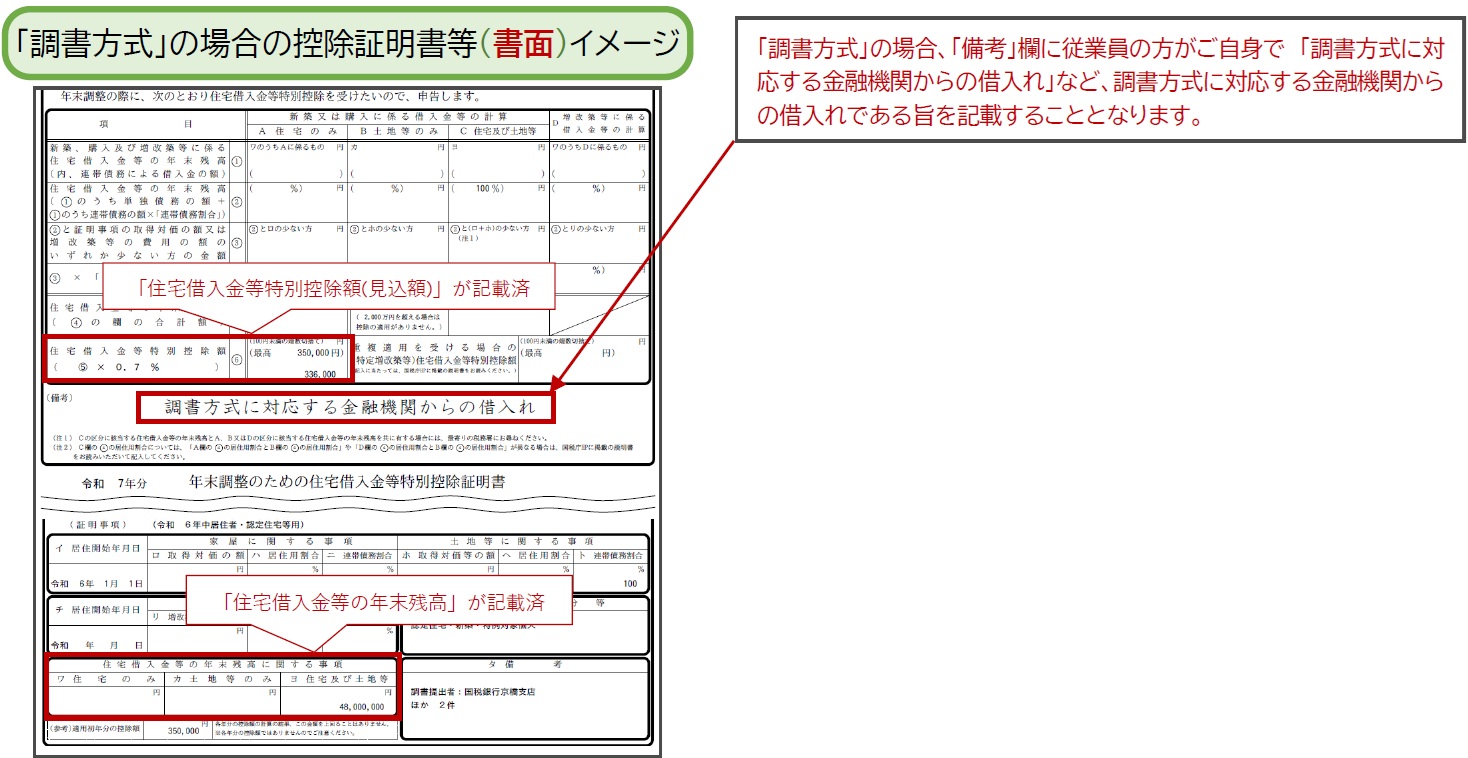Viewport: 1468px width, 758px height.
Task: Click the 調書提出者:国税銀行京橋支店 remark text
Action: [x=472, y=692]
